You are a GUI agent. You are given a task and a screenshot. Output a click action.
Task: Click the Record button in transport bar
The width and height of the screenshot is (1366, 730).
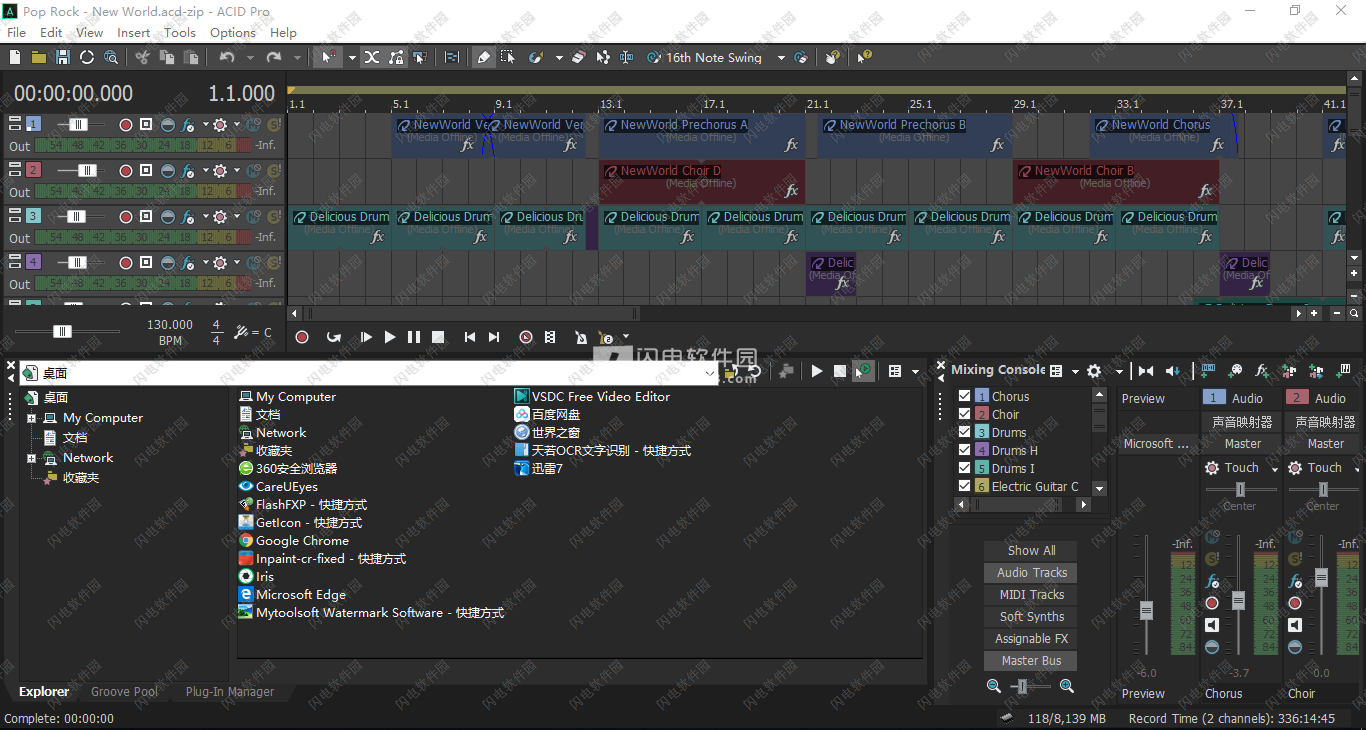pos(302,338)
